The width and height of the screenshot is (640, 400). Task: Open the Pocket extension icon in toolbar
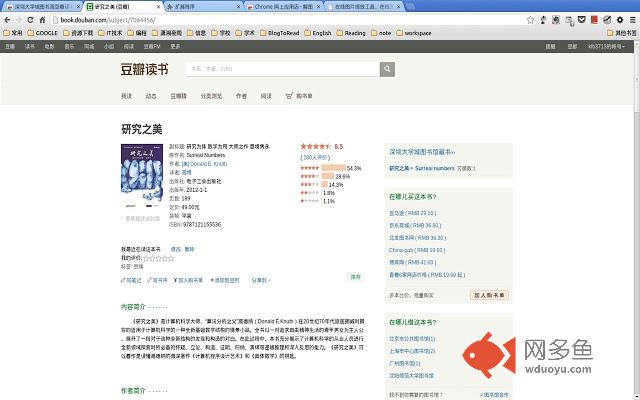click(582, 20)
